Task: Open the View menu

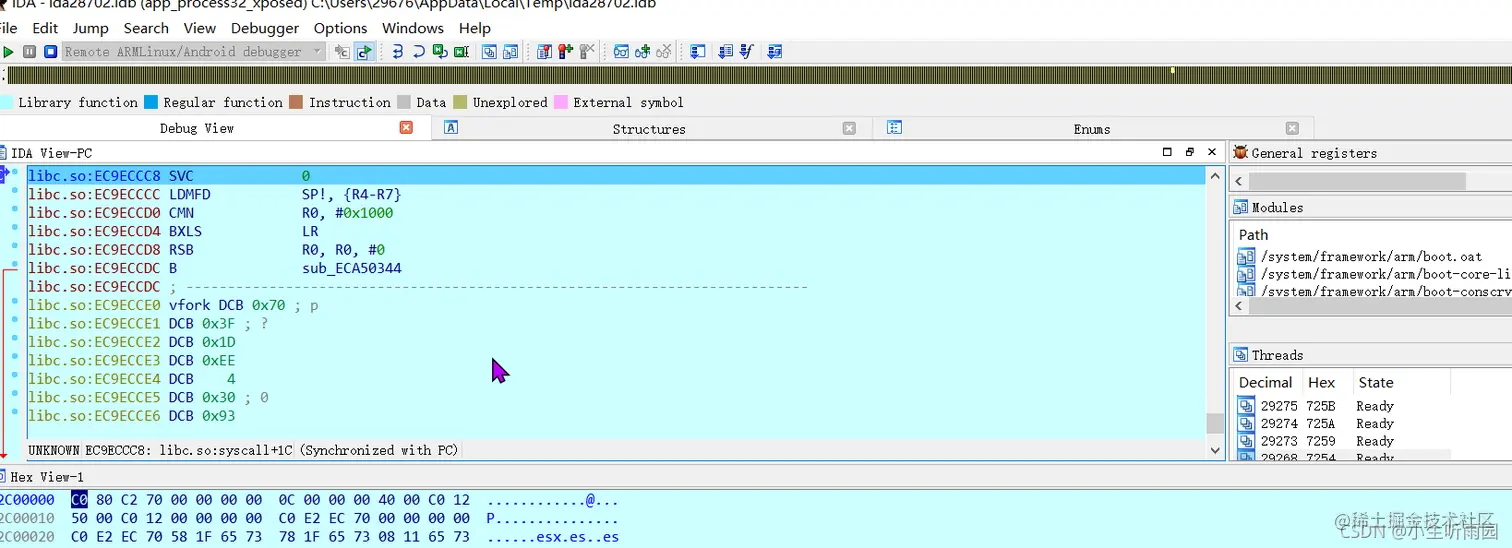Action: [199, 28]
